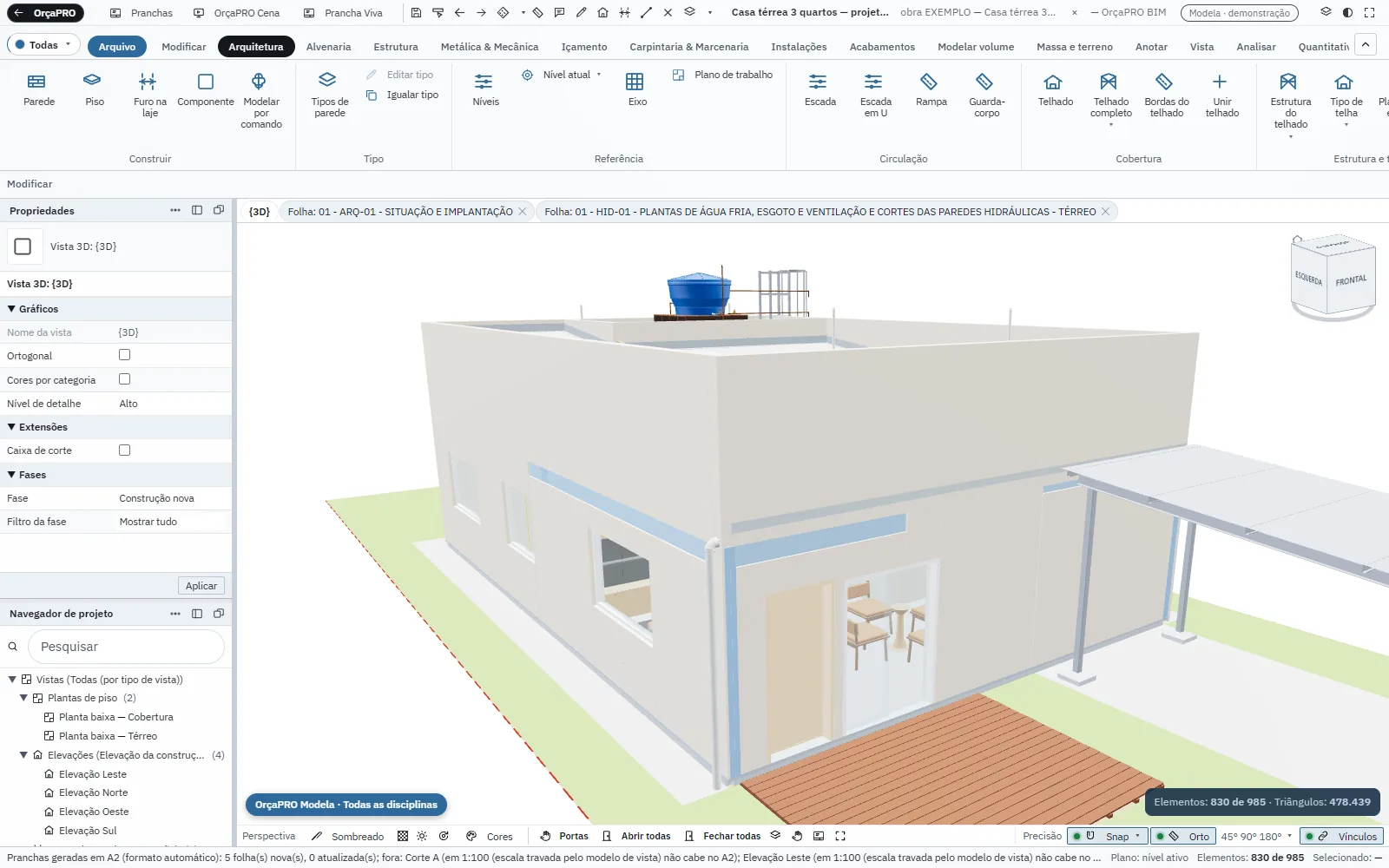Activate the Furo na laje tool
This screenshot has height=868, width=1389.
(x=150, y=95)
